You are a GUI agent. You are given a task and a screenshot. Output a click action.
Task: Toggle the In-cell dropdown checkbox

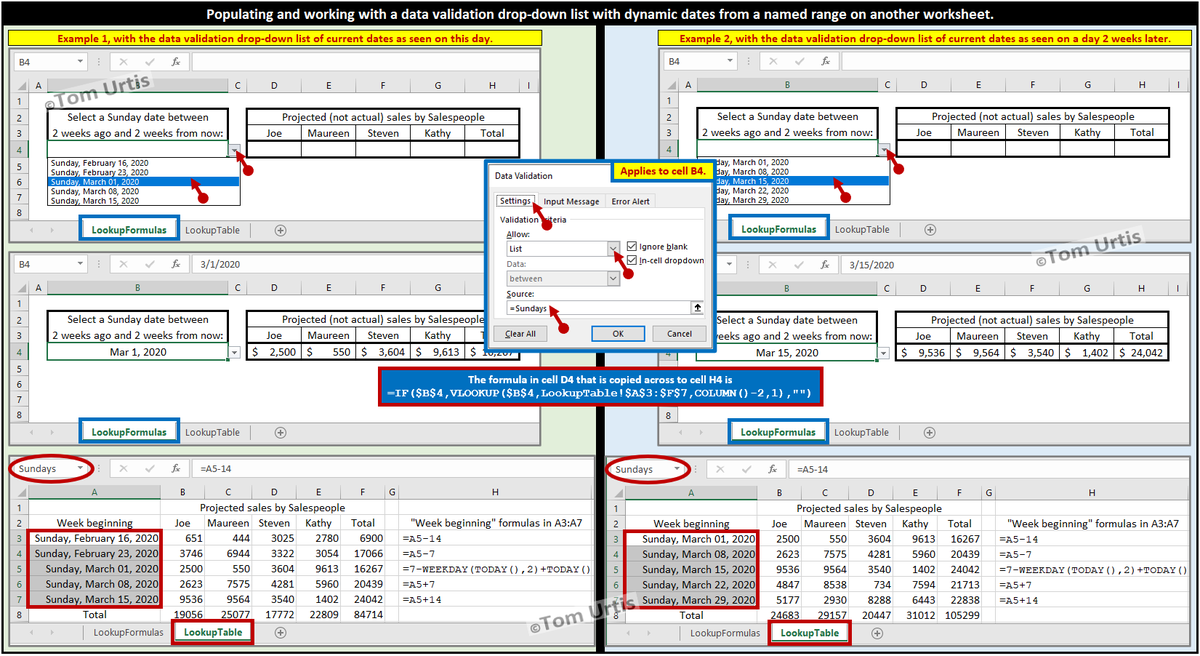pyautogui.click(x=631, y=260)
